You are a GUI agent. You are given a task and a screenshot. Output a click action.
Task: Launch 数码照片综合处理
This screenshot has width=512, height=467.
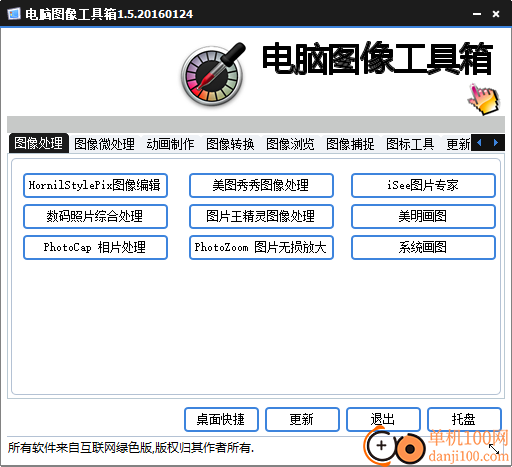pyautogui.click(x=95, y=216)
